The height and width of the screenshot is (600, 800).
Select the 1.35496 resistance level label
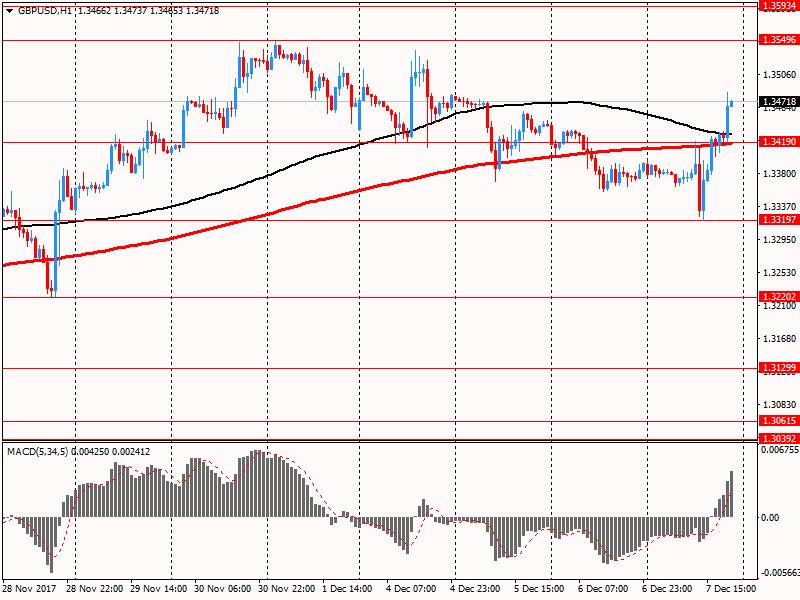pos(779,40)
